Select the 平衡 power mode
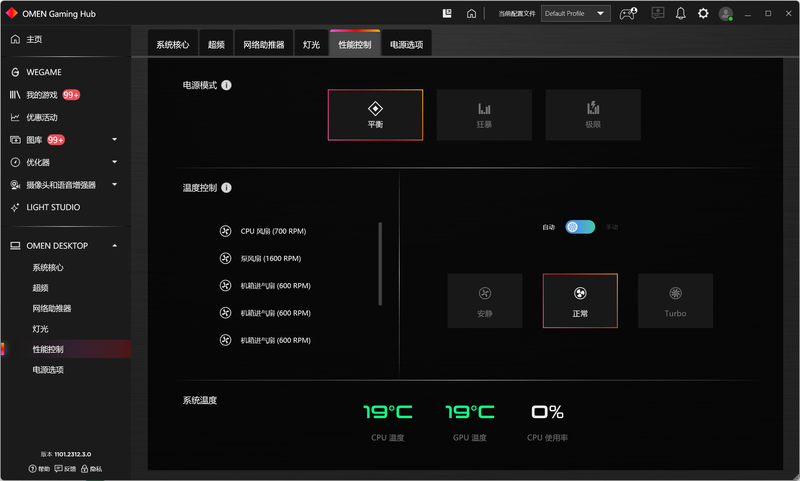Image resolution: width=800 pixels, height=481 pixels. (x=375, y=115)
